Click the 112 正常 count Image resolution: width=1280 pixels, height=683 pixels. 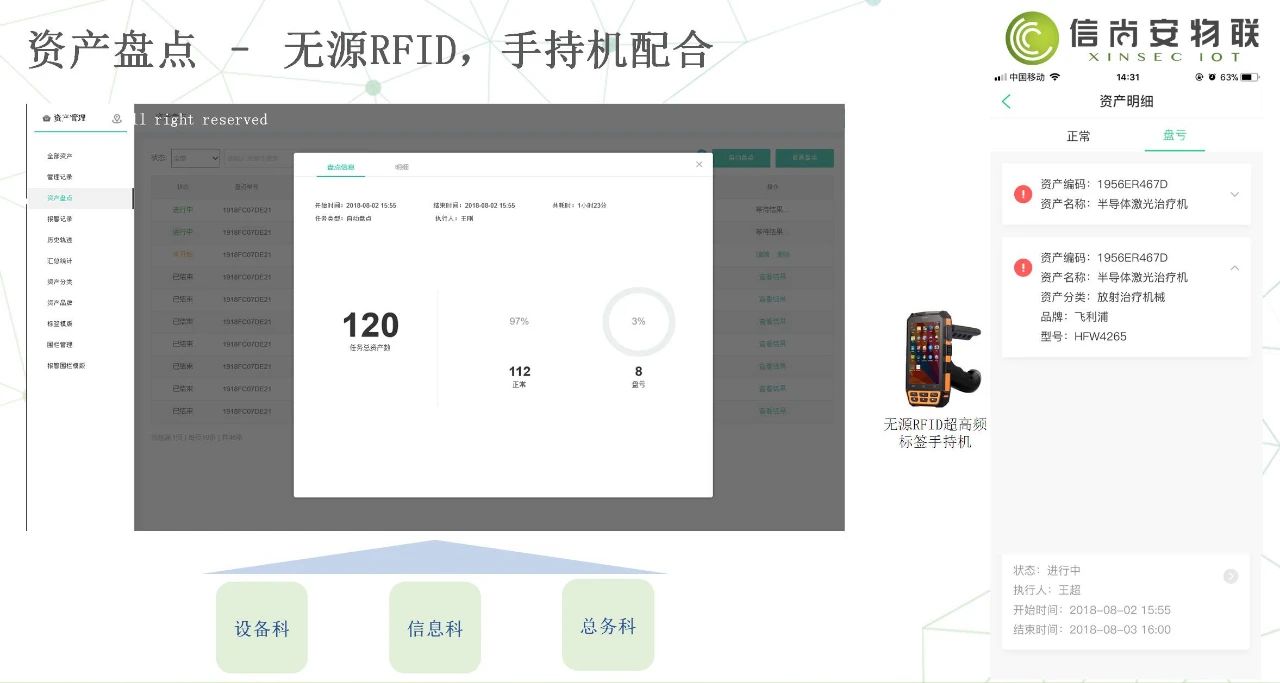click(x=519, y=371)
